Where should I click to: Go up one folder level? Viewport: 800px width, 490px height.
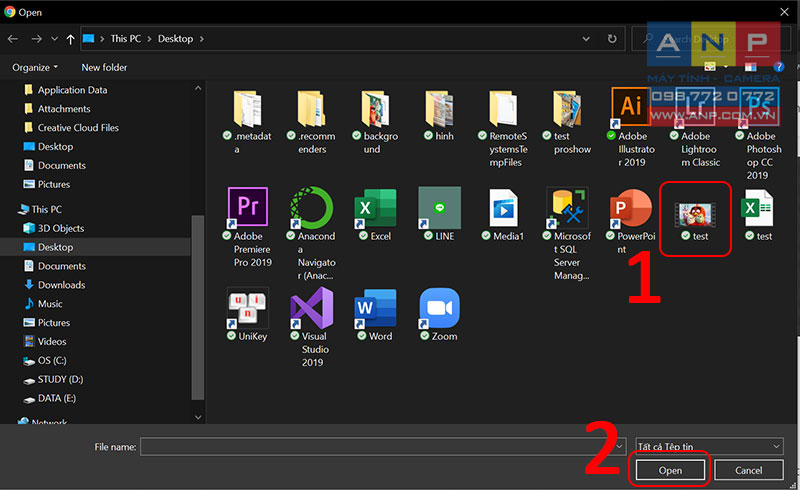click(70, 39)
